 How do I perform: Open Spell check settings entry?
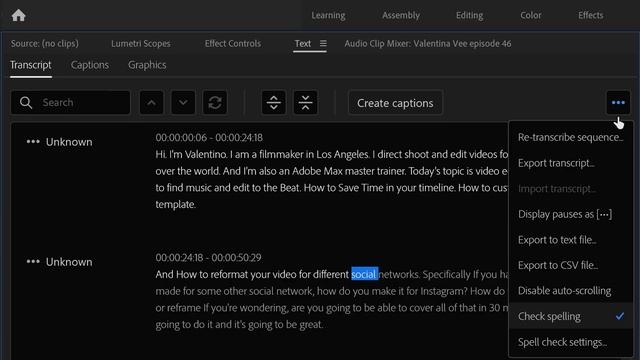click(571, 342)
